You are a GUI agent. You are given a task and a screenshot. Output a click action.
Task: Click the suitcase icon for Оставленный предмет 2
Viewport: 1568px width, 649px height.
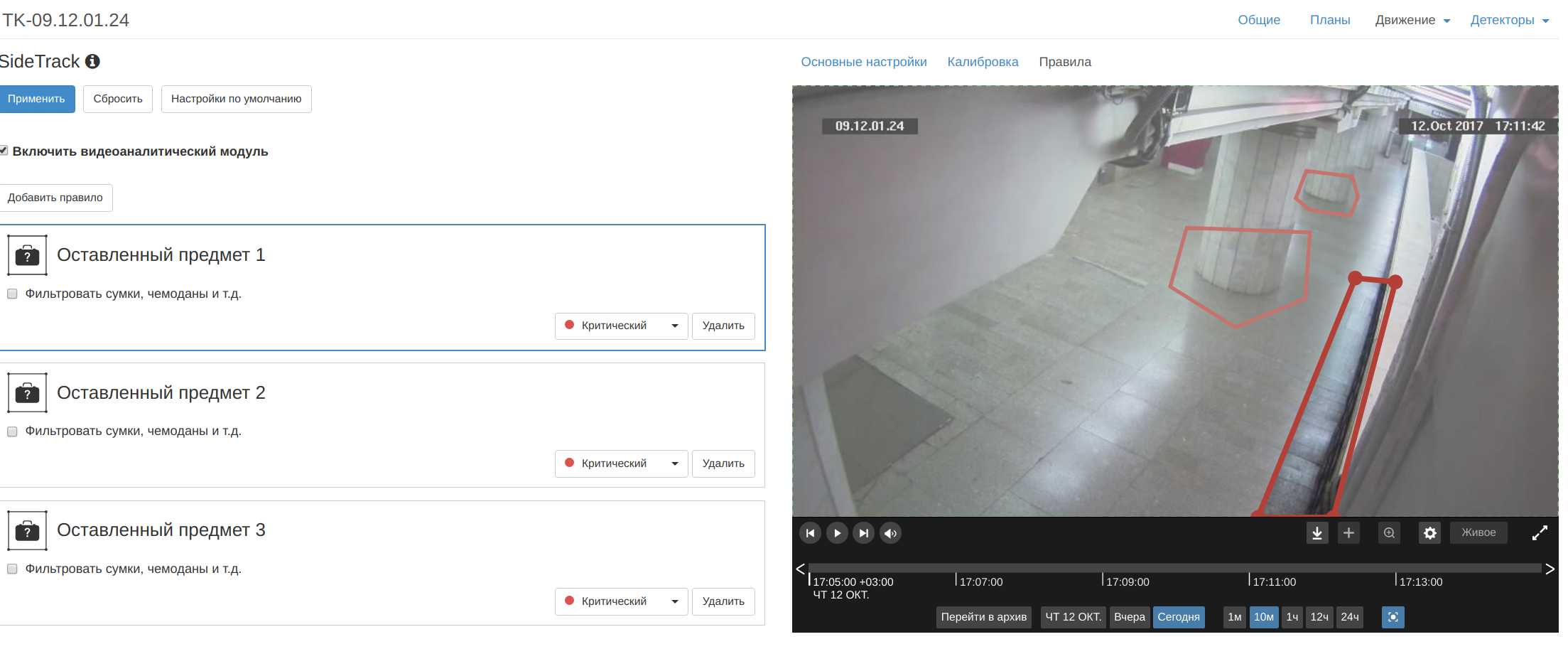click(x=27, y=392)
